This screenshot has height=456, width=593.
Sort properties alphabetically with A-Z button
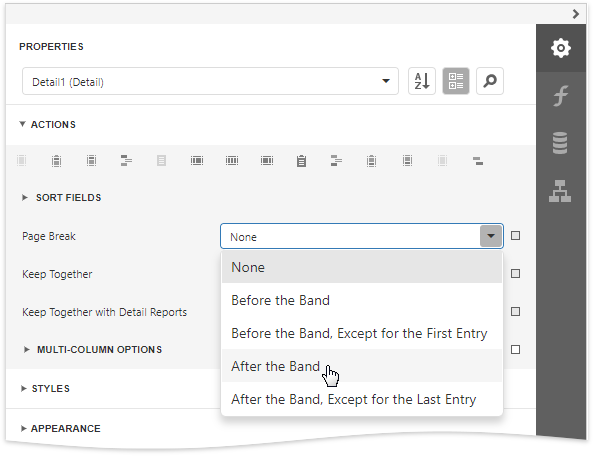pos(422,81)
